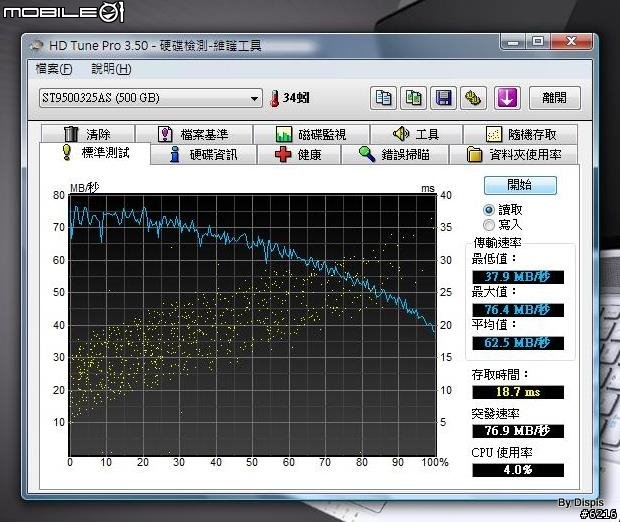Click the 76.4 MB/秒 maximum value
The height and width of the screenshot is (522, 620).
pyautogui.click(x=518, y=310)
